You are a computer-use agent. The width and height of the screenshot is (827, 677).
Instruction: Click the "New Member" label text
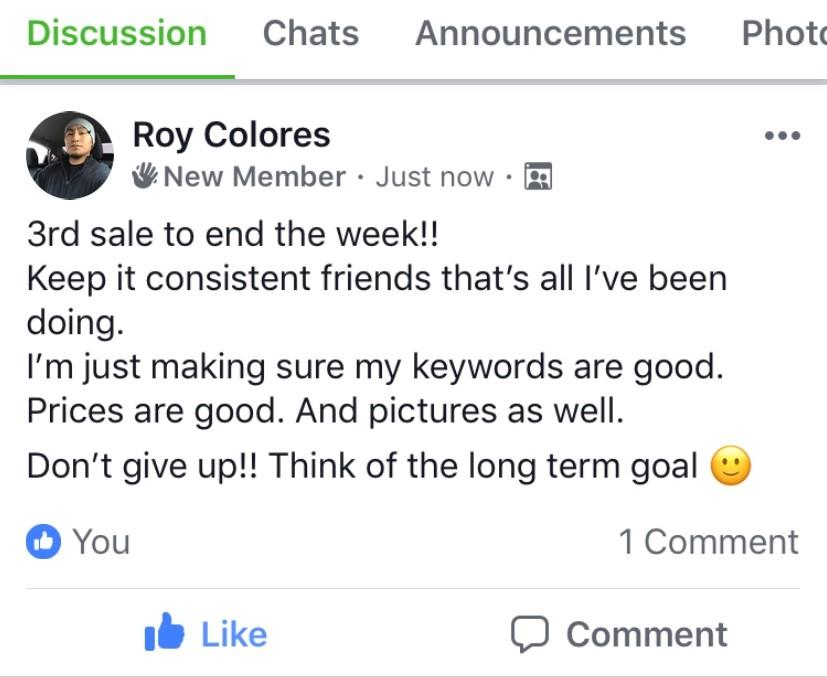coord(254,177)
